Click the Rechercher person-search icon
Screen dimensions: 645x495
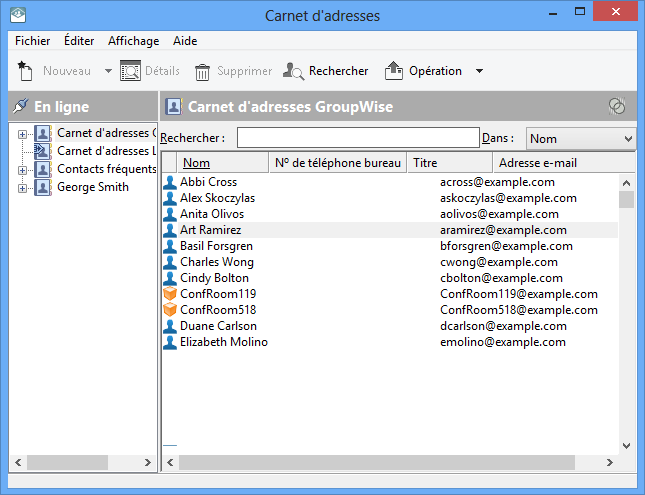tap(294, 71)
